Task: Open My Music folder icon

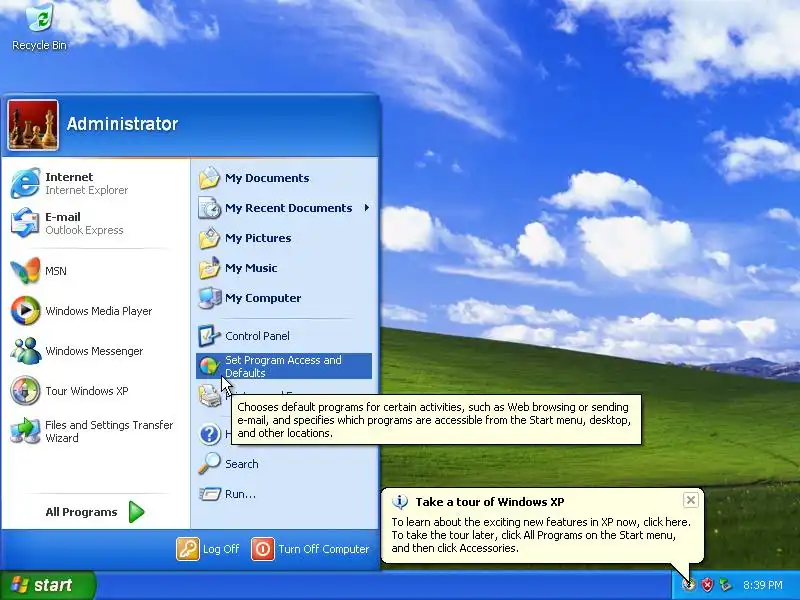Action: coord(209,268)
